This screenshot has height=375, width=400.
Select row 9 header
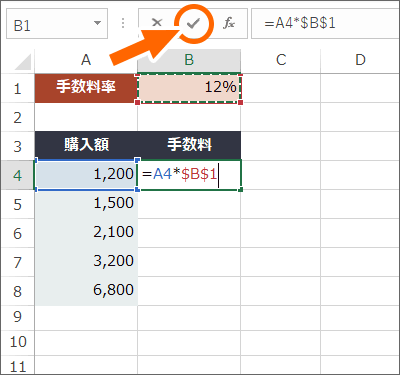point(17,317)
